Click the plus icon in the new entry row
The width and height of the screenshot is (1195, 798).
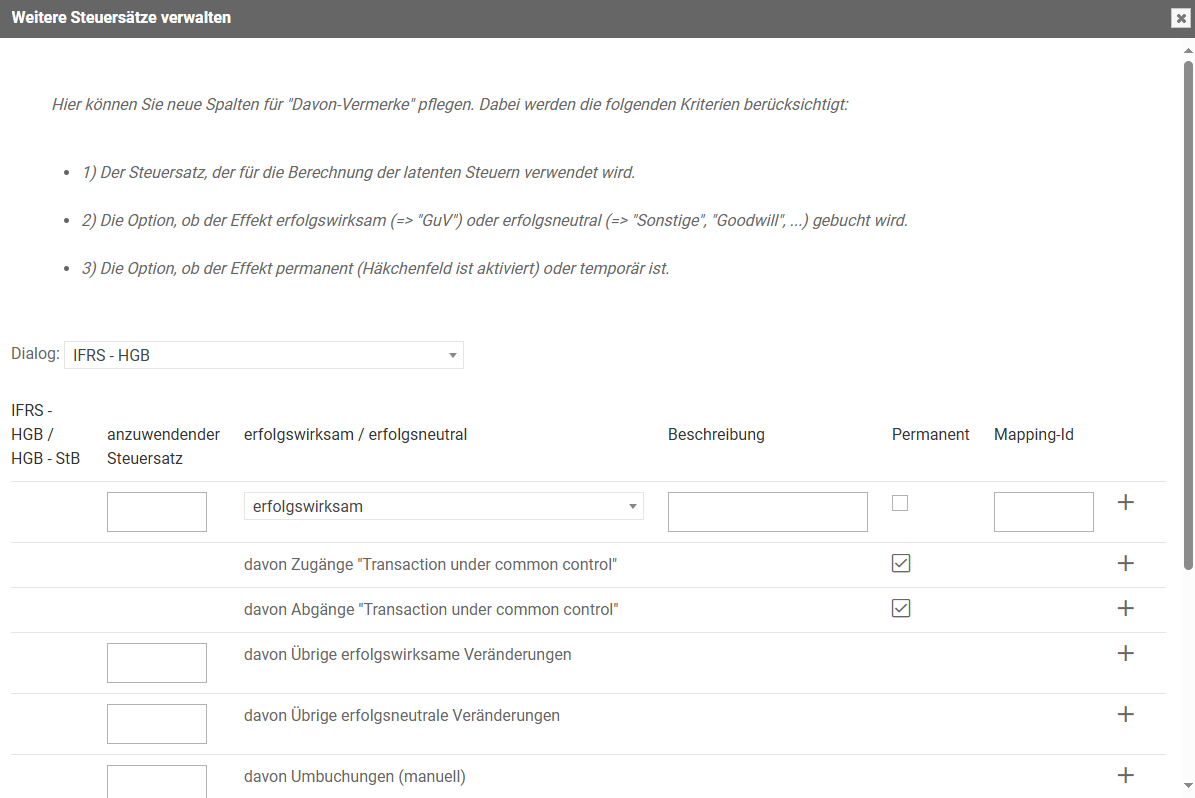pos(1126,502)
